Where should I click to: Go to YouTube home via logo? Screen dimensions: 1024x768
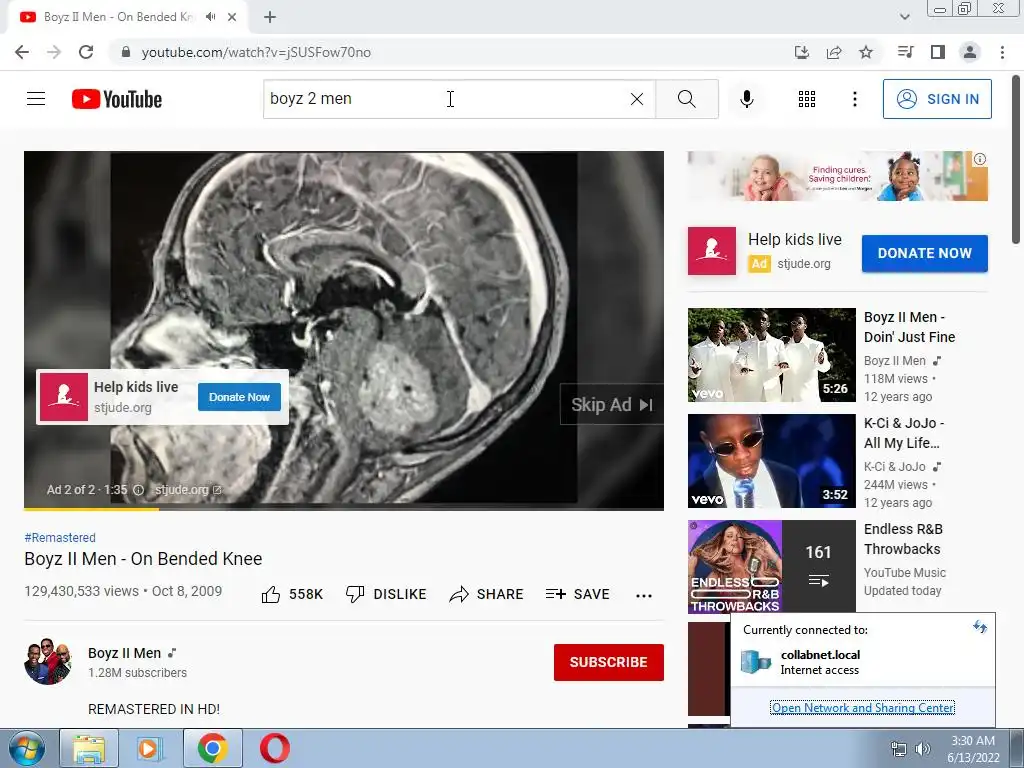[117, 99]
